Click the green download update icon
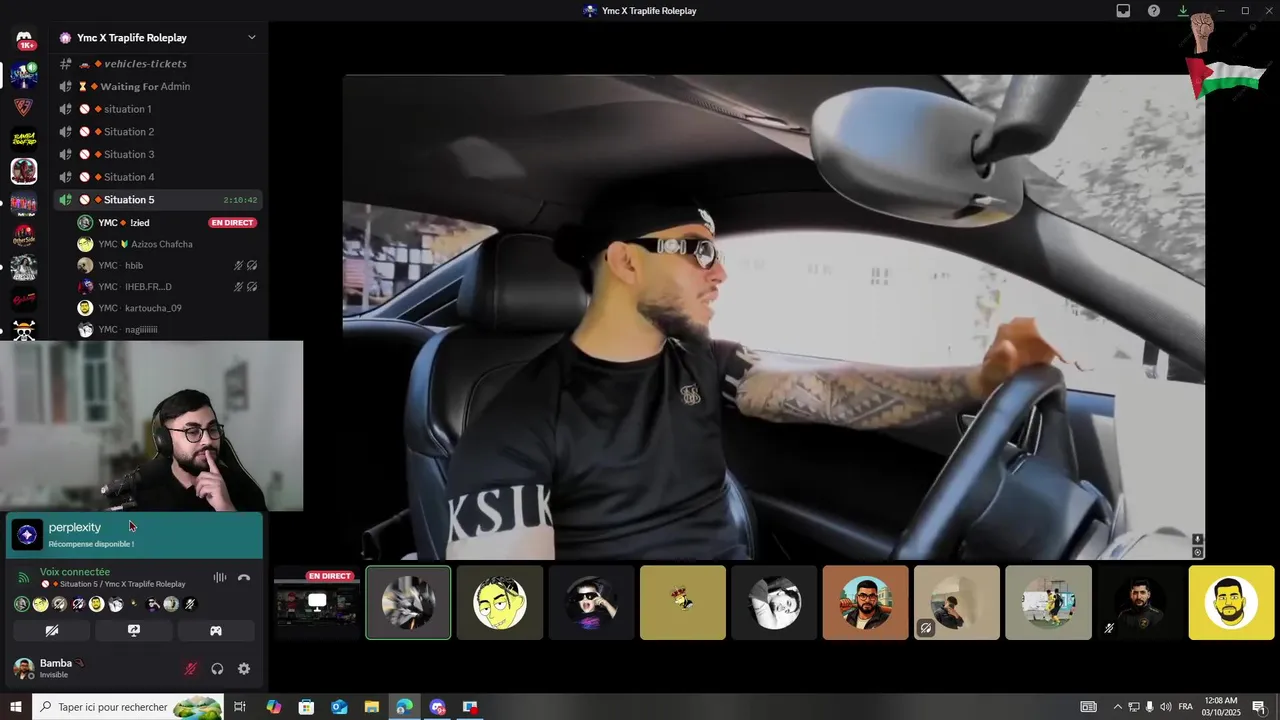The width and height of the screenshot is (1280, 720). pyautogui.click(x=1183, y=11)
